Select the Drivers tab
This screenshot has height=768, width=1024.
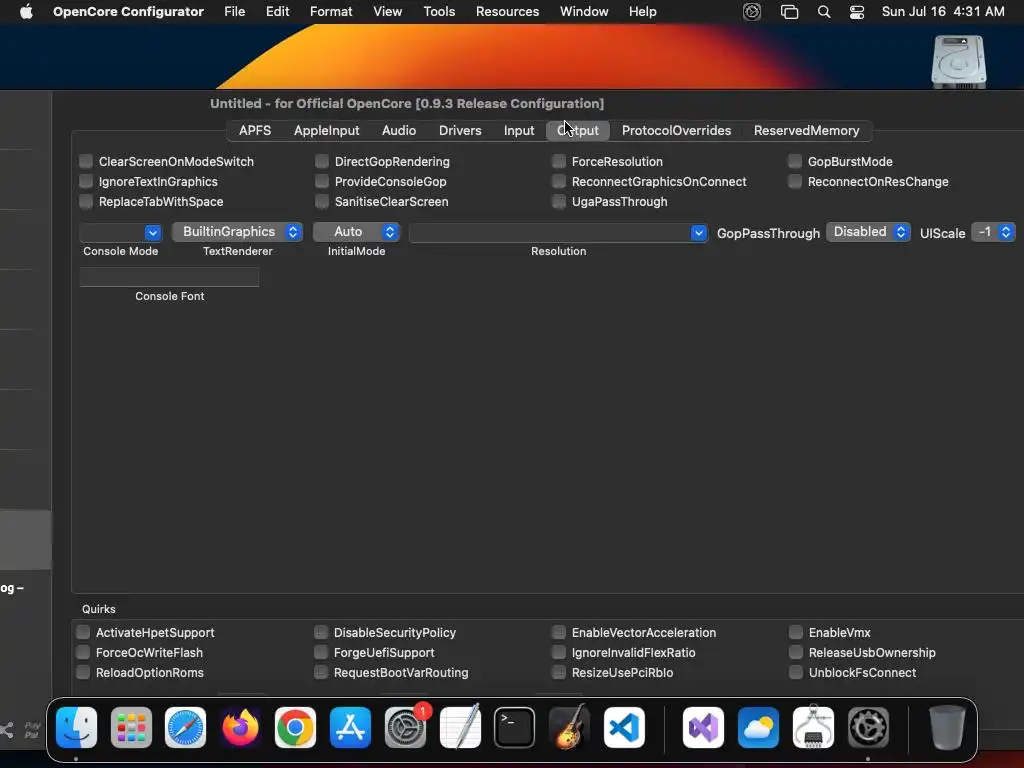460,131
